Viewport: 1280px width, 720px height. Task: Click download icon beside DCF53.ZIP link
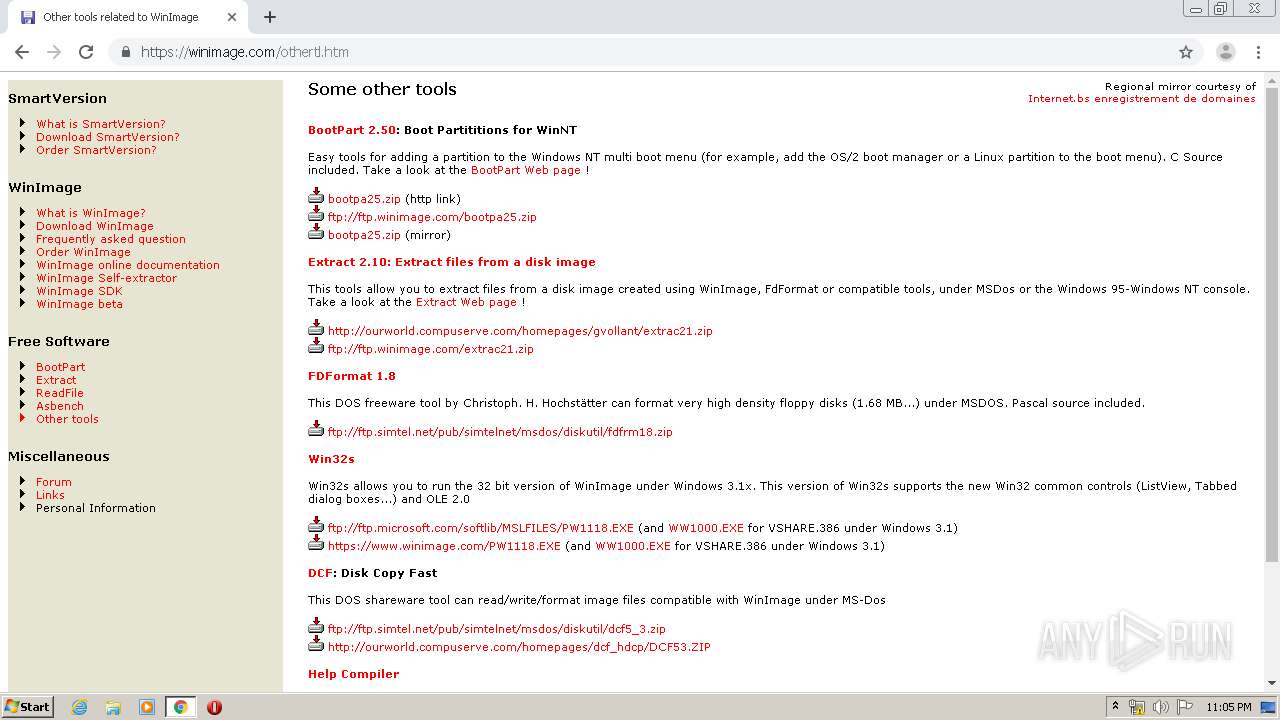[316, 643]
